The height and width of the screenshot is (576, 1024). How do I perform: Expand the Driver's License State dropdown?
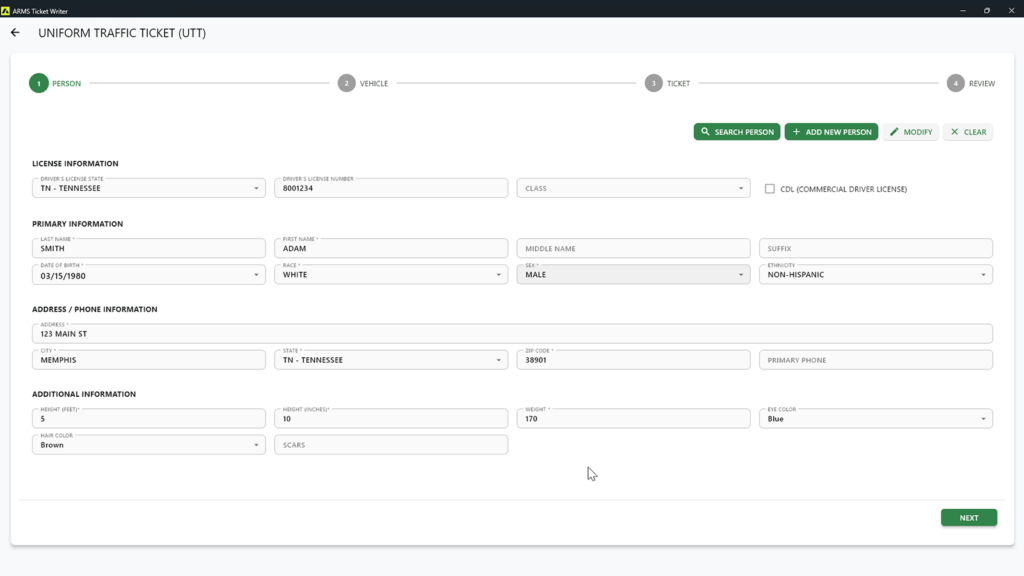[x=148, y=188]
